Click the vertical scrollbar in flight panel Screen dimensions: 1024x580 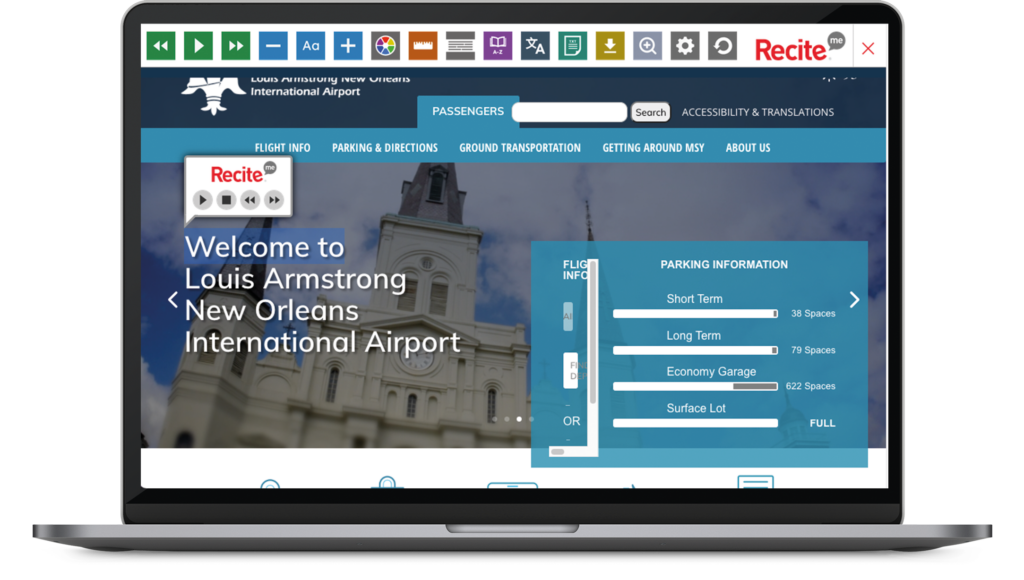click(x=593, y=333)
